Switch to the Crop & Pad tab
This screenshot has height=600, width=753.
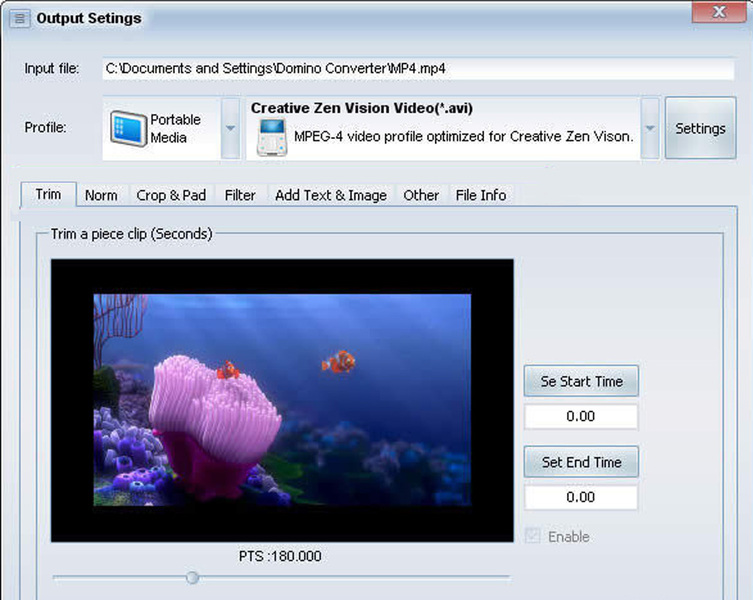click(x=171, y=196)
